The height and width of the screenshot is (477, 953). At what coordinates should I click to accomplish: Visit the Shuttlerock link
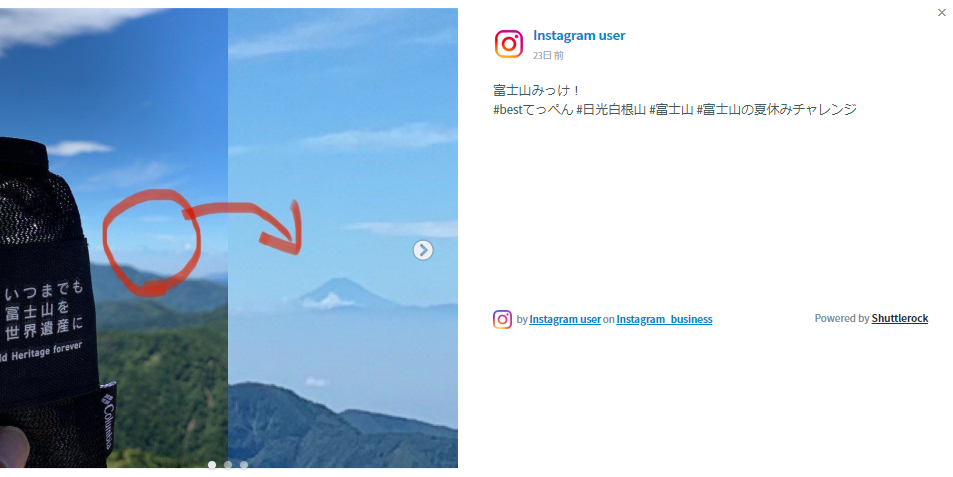(900, 318)
